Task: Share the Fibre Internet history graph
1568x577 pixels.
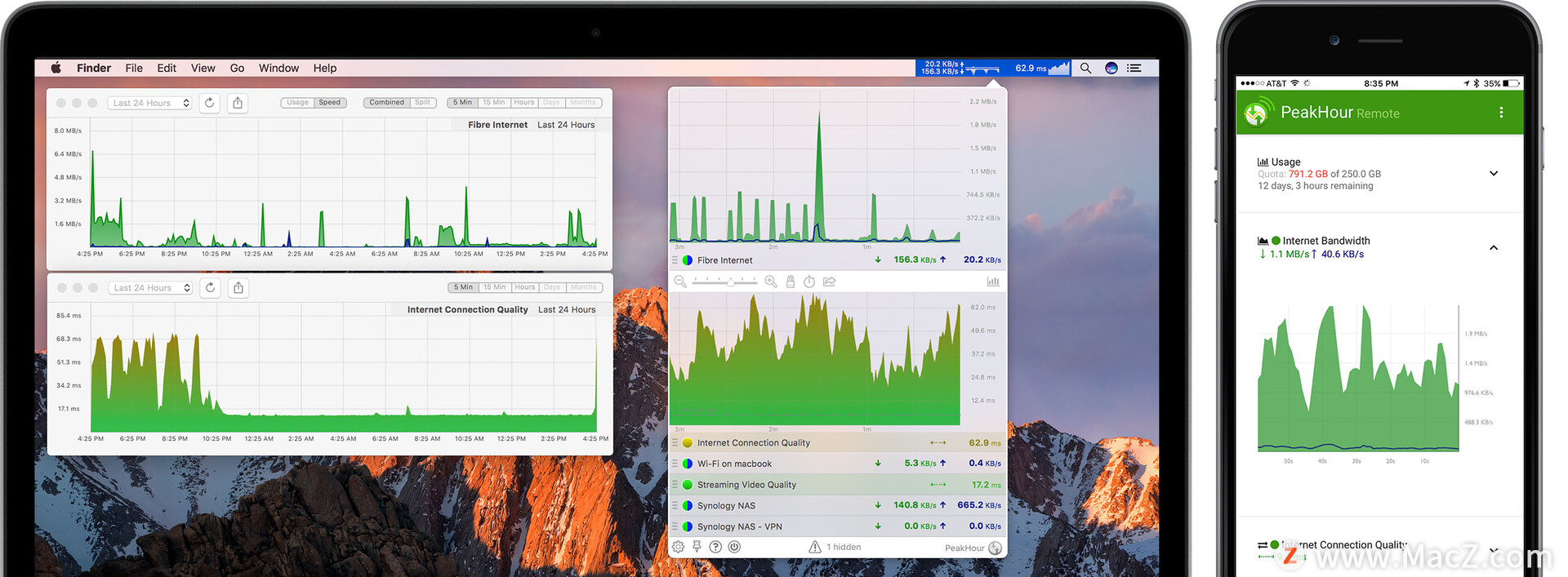Action: (238, 103)
